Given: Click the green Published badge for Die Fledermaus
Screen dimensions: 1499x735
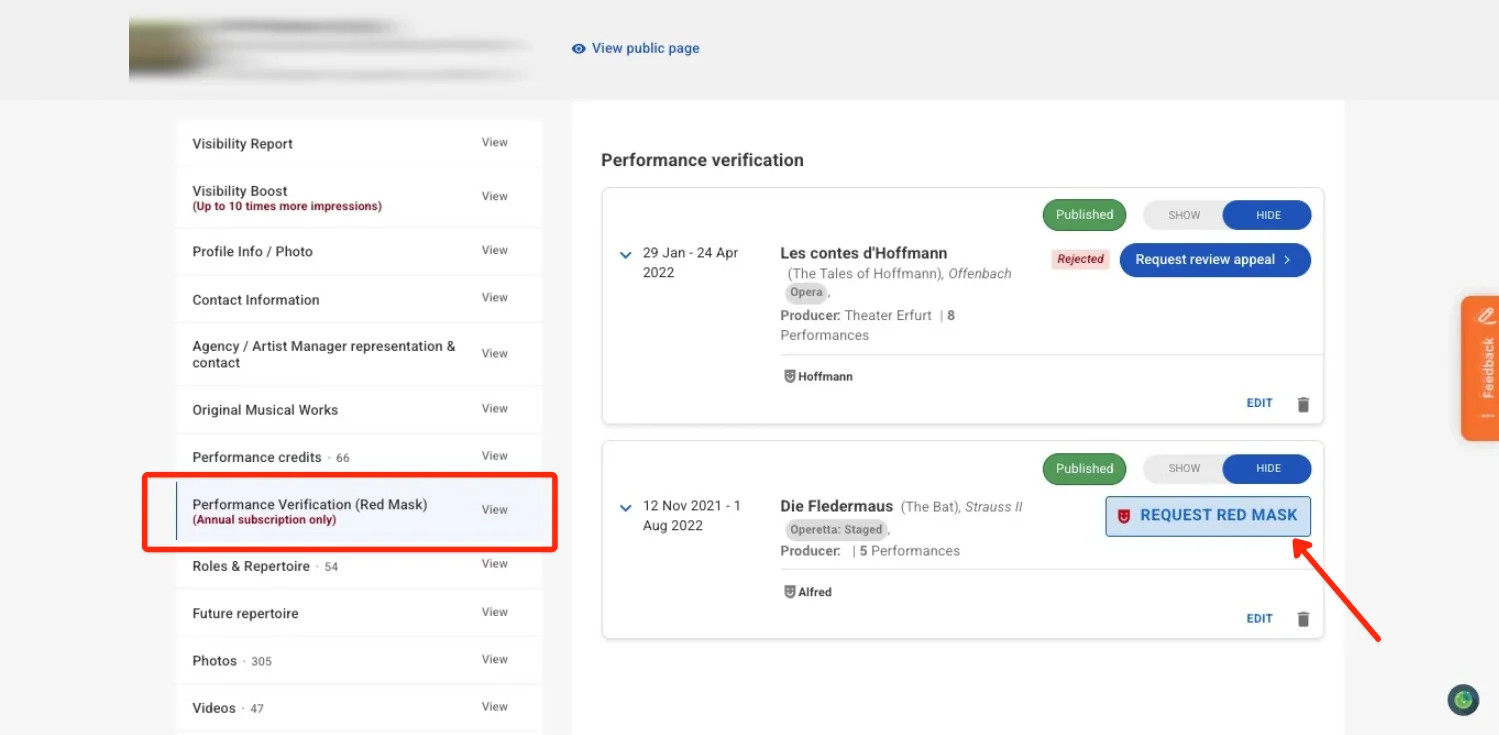Looking at the screenshot, I should click(x=1084, y=468).
